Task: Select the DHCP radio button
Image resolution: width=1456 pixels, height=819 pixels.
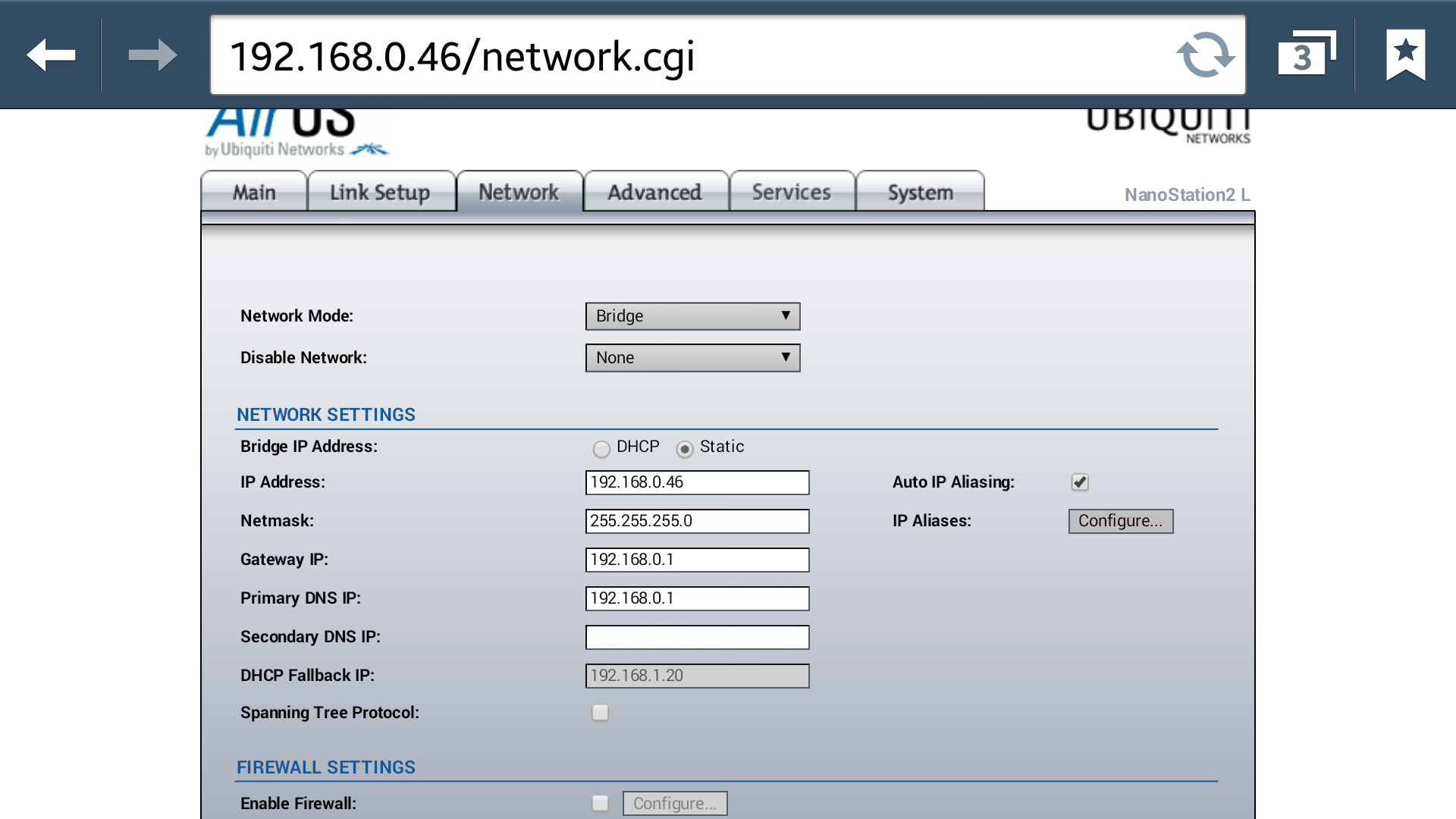Action: tap(601, 449)
